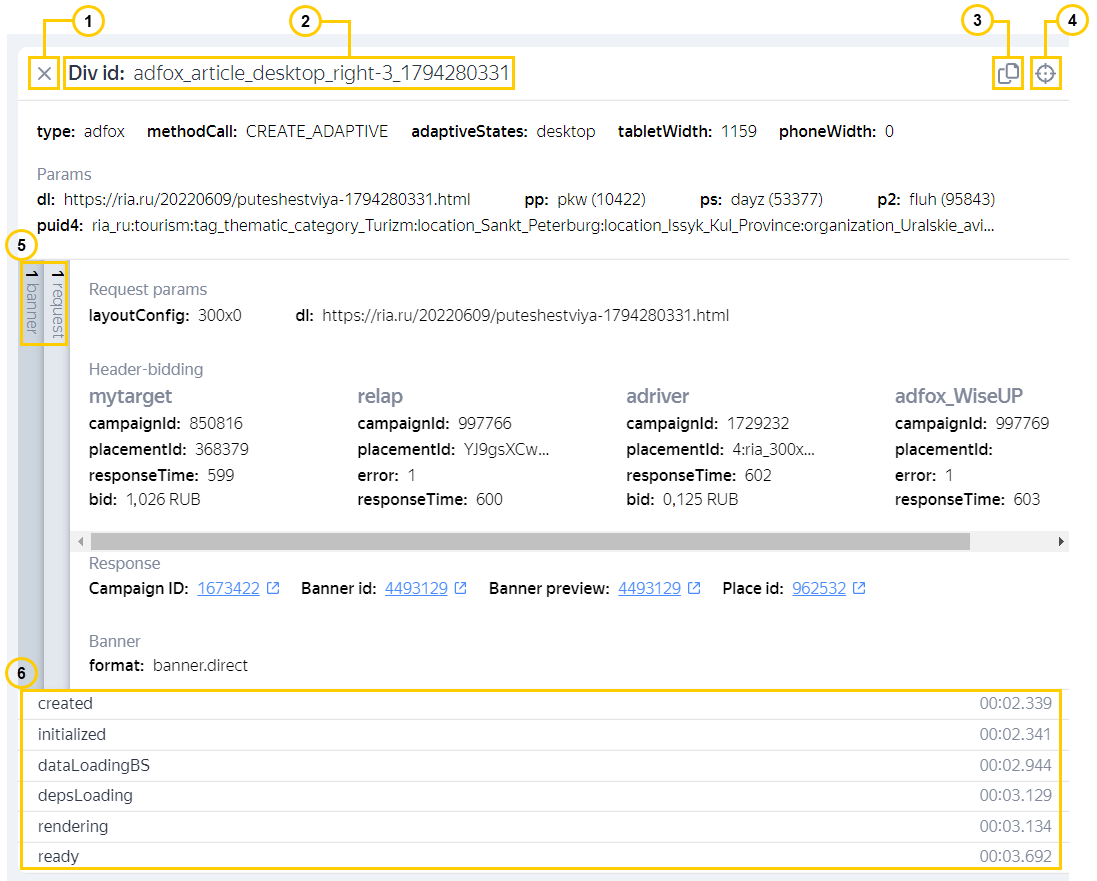Close the Div id details panel
The height and width of the screenshot is (881, 1097).
(x=44, y=73)
